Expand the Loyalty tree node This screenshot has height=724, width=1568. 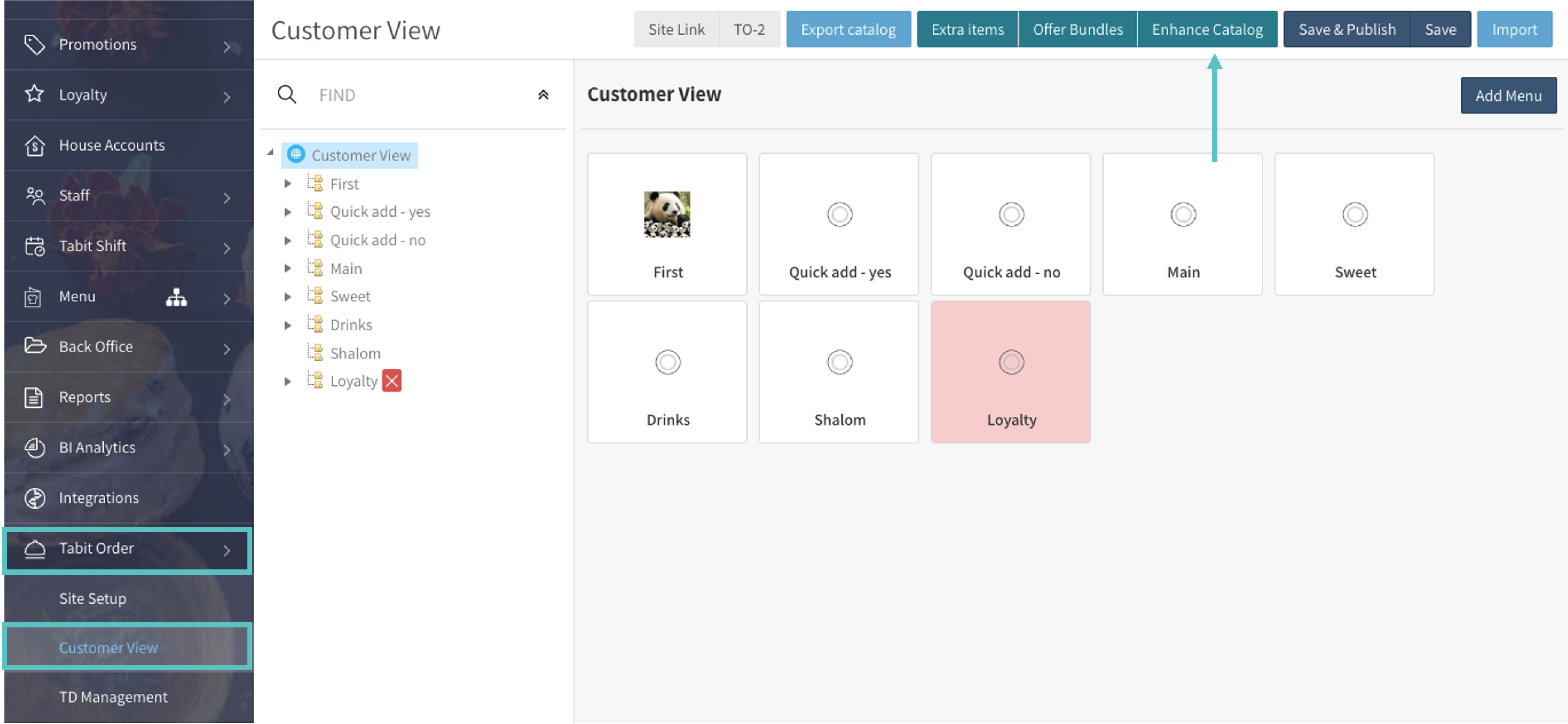tap(288, 382)
